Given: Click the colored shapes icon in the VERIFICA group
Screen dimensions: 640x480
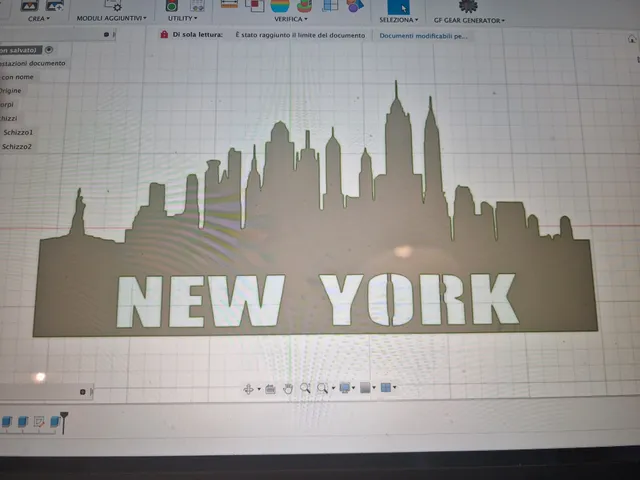Looking at the screenshot, I should (x=355, y=5).
